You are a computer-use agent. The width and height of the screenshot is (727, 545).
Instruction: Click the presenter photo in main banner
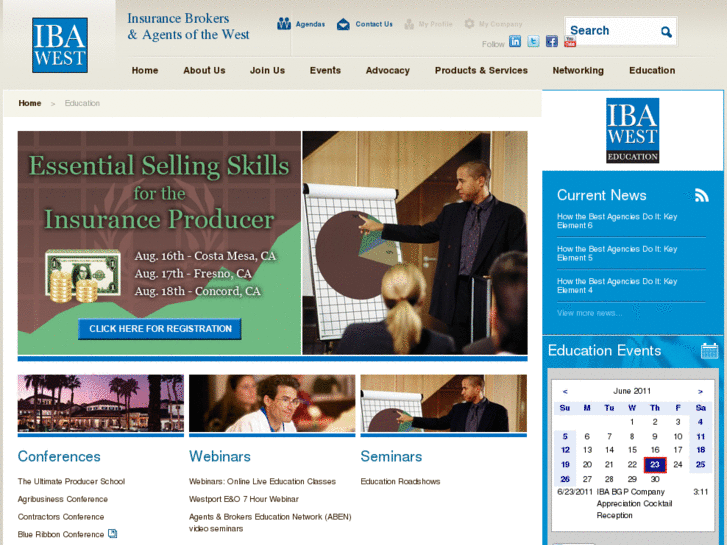415,243
